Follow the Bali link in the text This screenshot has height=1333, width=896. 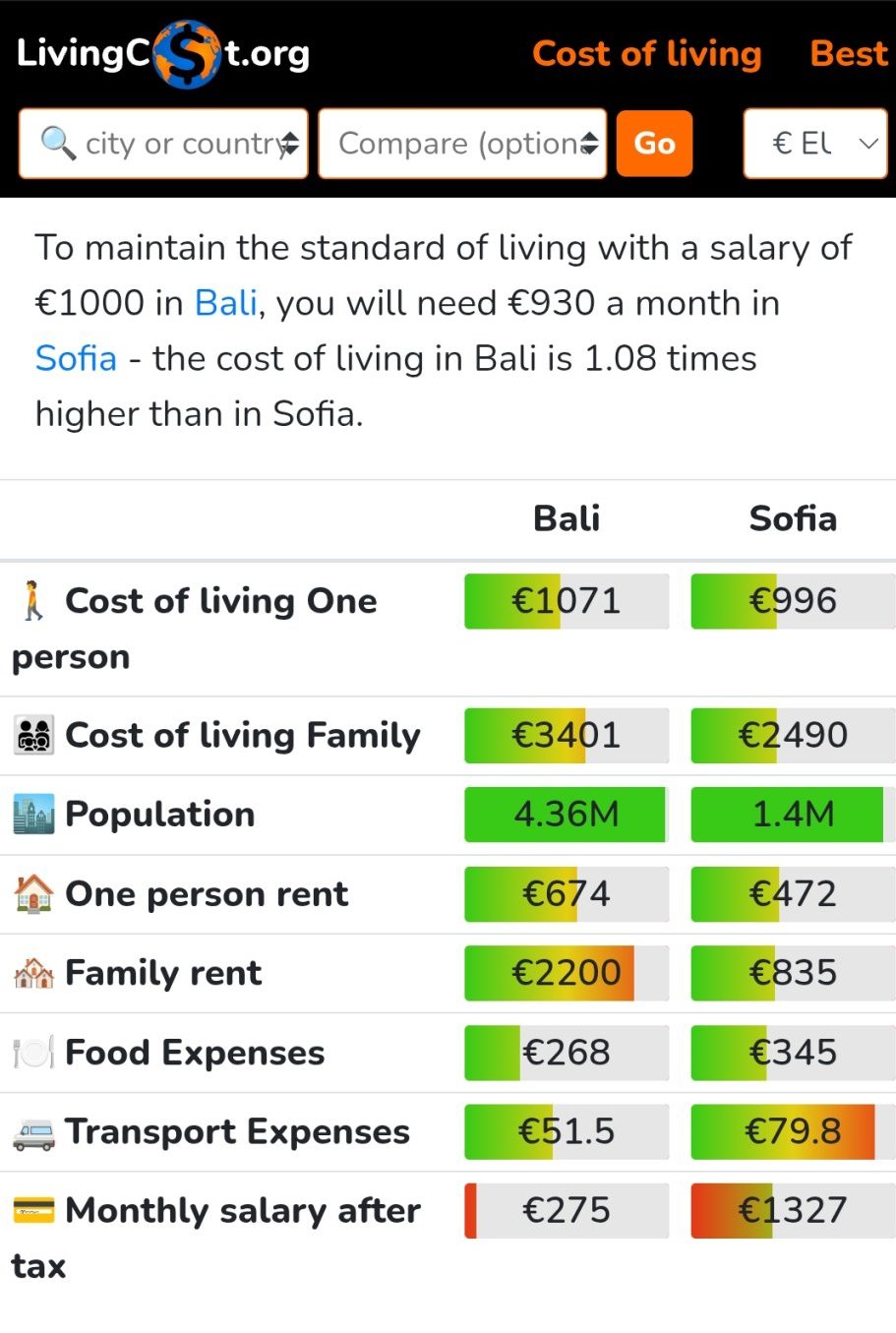tap(226, 303)
